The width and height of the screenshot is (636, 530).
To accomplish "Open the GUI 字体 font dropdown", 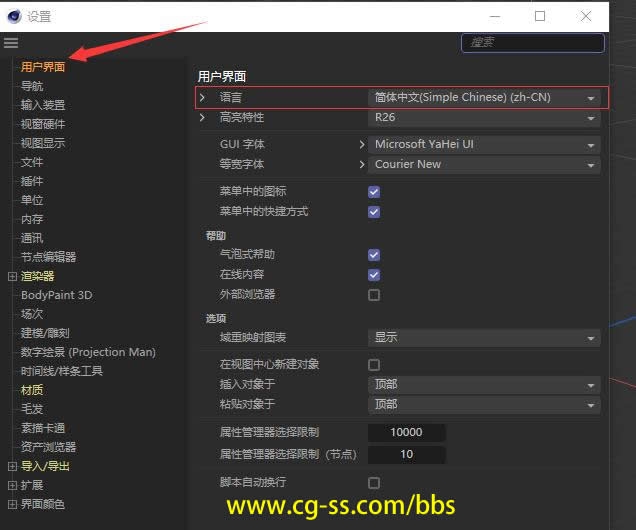I will click(x=485, y=145).
